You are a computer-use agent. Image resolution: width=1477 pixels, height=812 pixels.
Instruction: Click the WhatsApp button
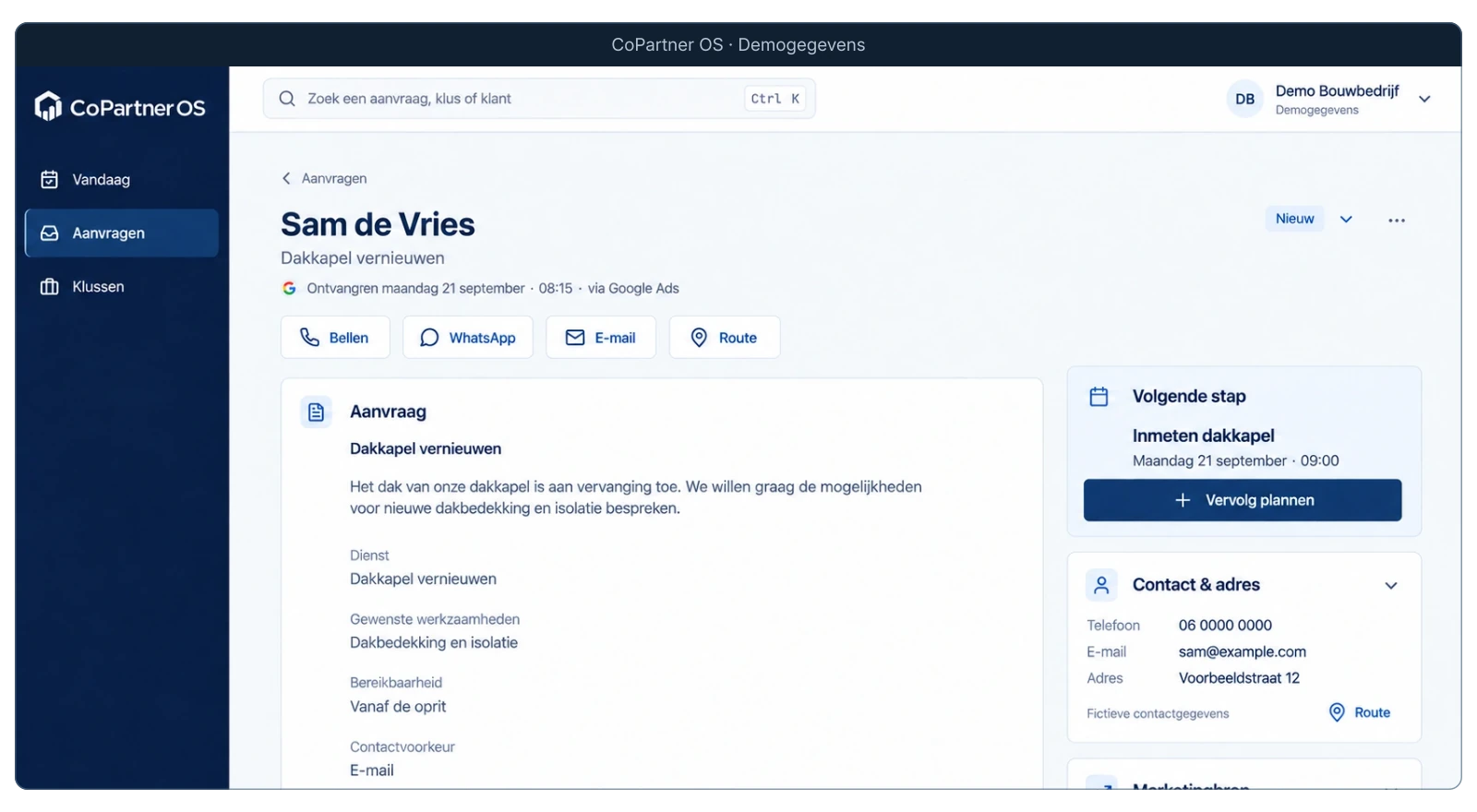pyautogui.click(x=468, y=338)
